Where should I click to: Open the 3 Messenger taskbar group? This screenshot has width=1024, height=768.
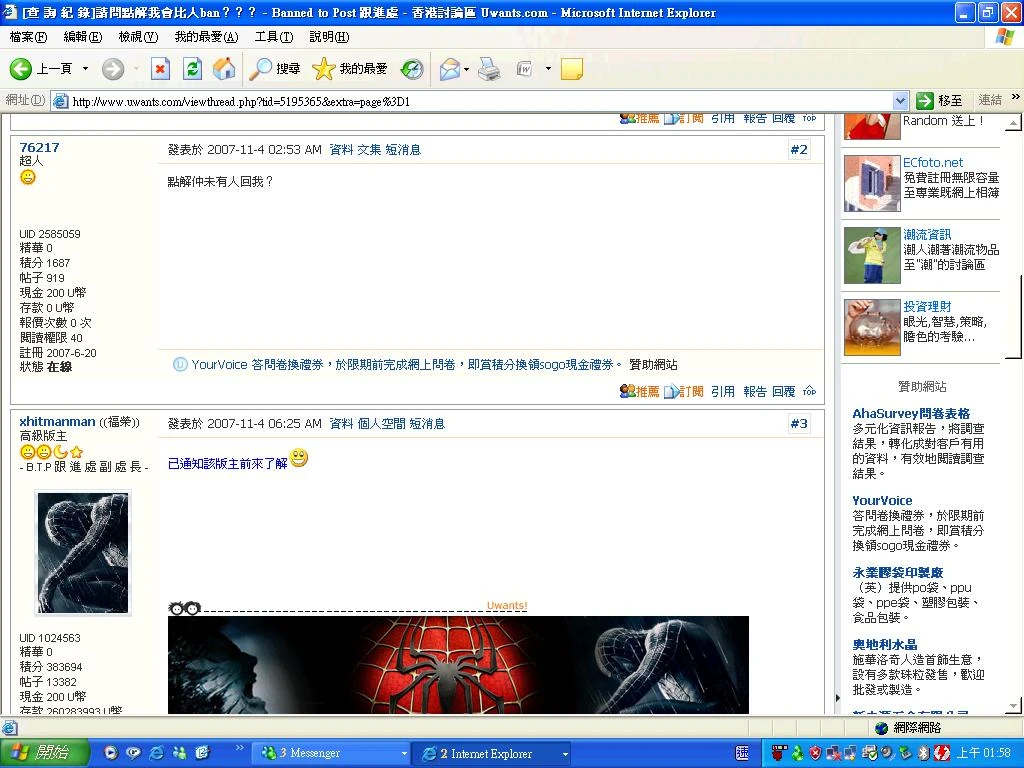[x=333, y=754]
